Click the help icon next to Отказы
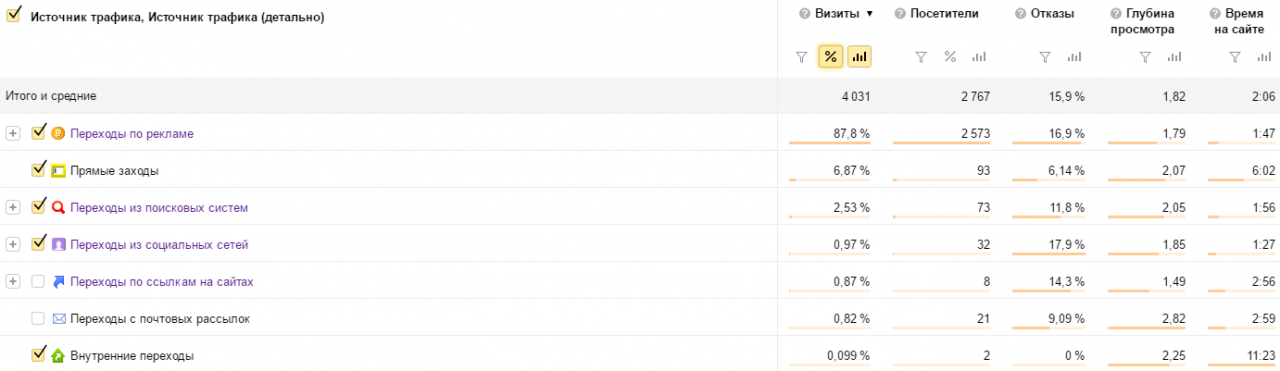This screenshot has width=1280, height=371. (x=1020, y=14)
